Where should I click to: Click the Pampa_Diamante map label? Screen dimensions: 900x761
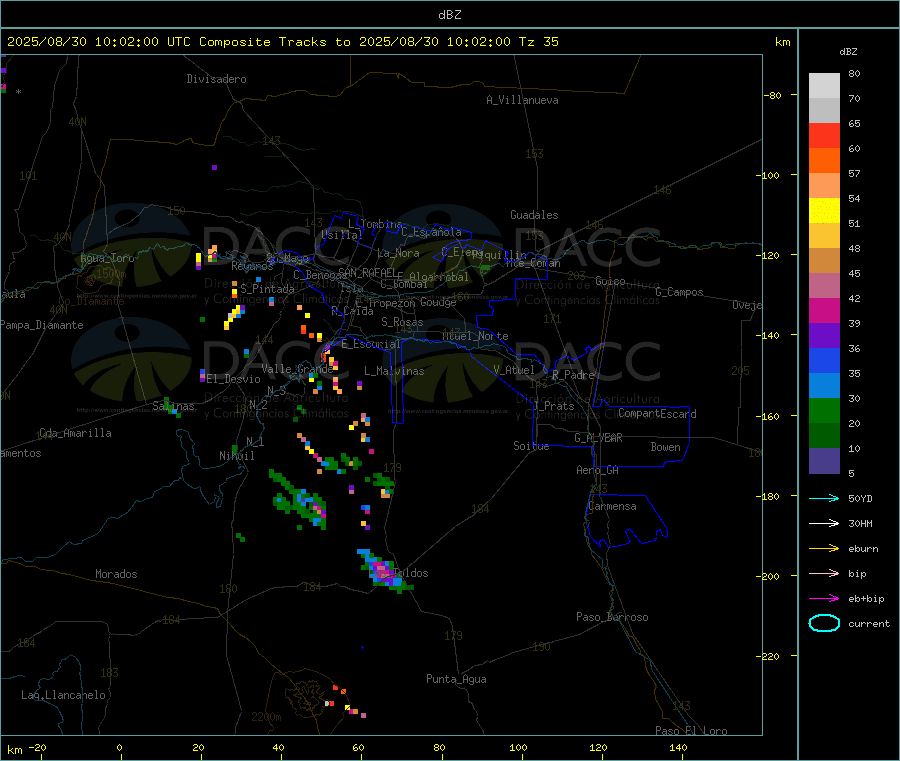(x=41, y=325)
